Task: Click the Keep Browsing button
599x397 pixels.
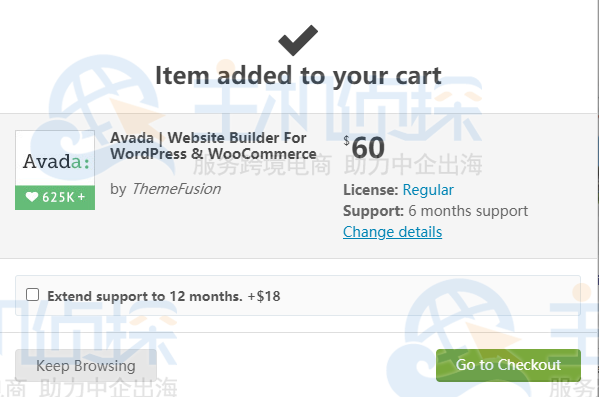Action: coord(86,365)
